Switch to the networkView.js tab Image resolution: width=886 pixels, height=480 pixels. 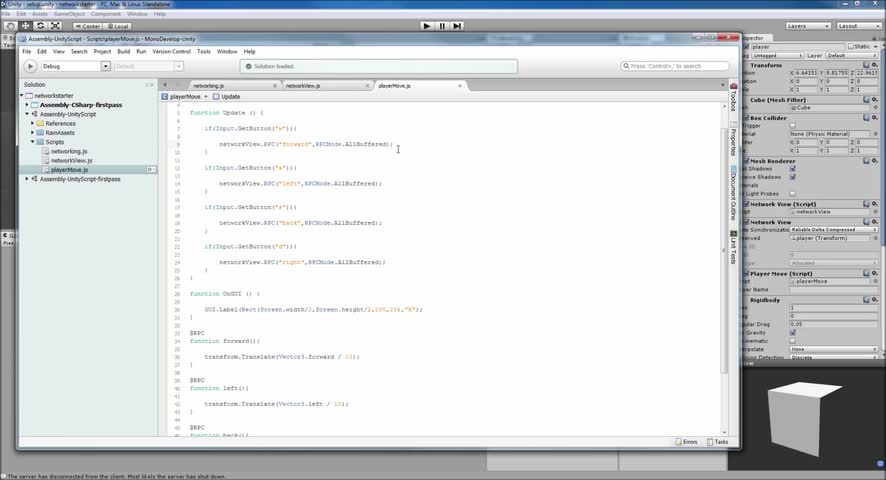point(303,86)
